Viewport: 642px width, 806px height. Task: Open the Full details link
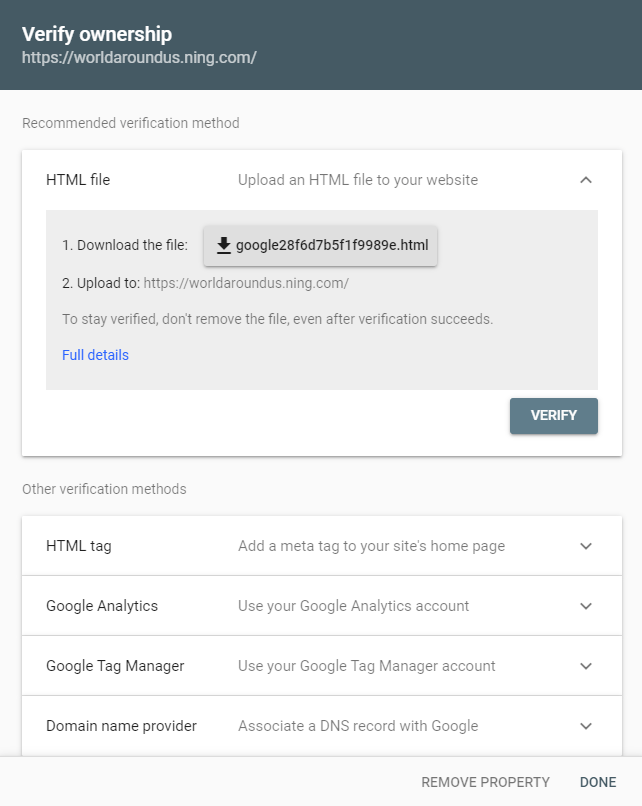click(x=95, y=354)
